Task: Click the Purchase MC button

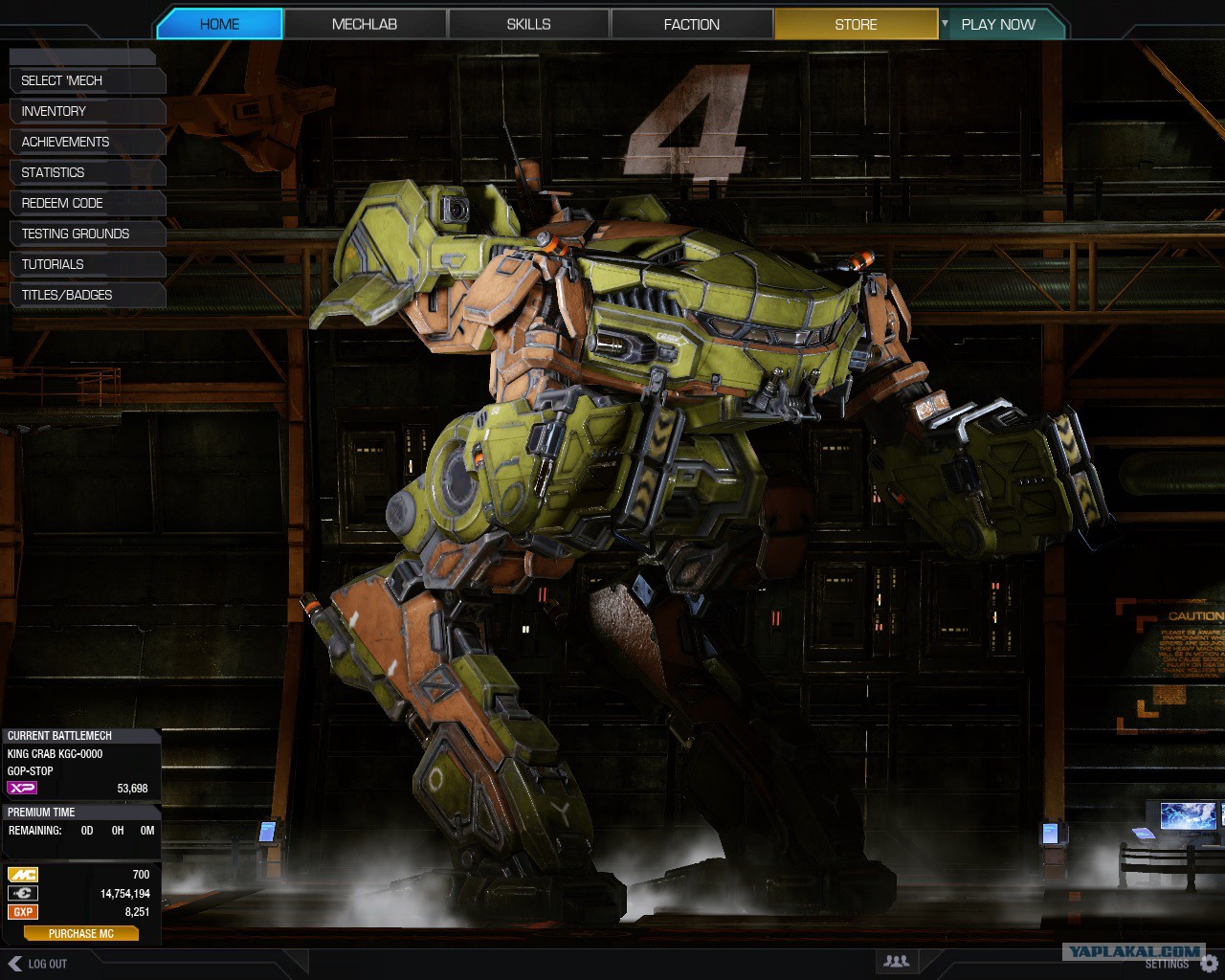Action: [x=81, y=934]
